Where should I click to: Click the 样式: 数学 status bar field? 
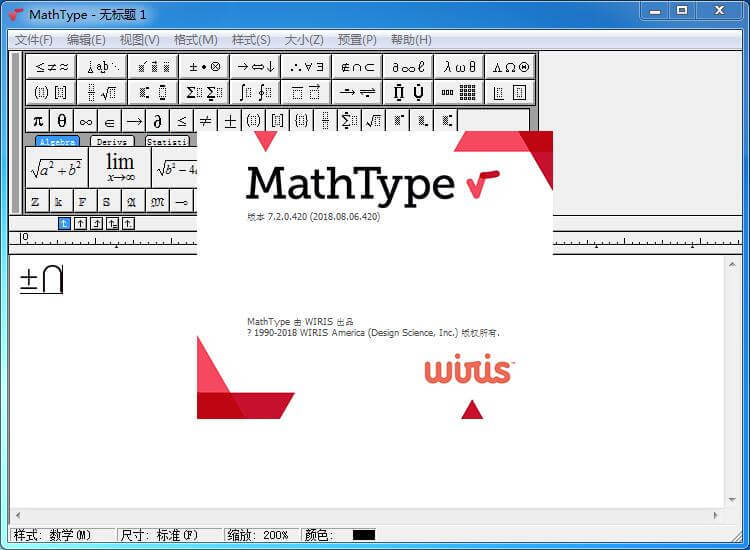point(61,535)
